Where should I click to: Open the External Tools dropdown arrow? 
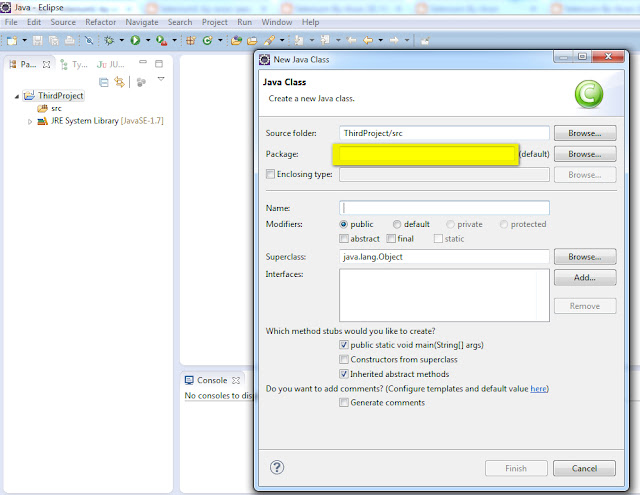click(x=174, y=40)
